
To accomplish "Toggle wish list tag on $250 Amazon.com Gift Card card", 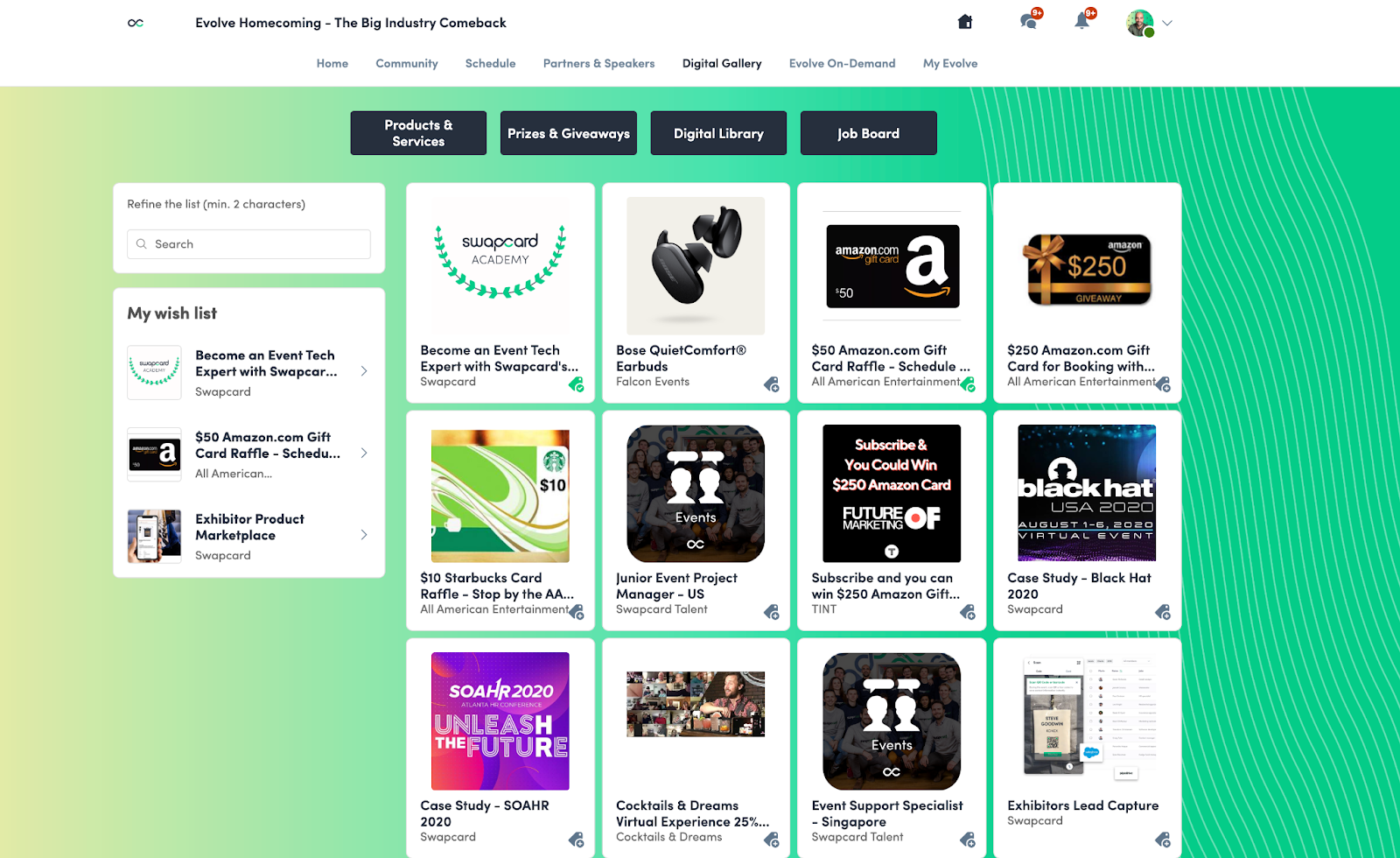I will click(1163, 384).
